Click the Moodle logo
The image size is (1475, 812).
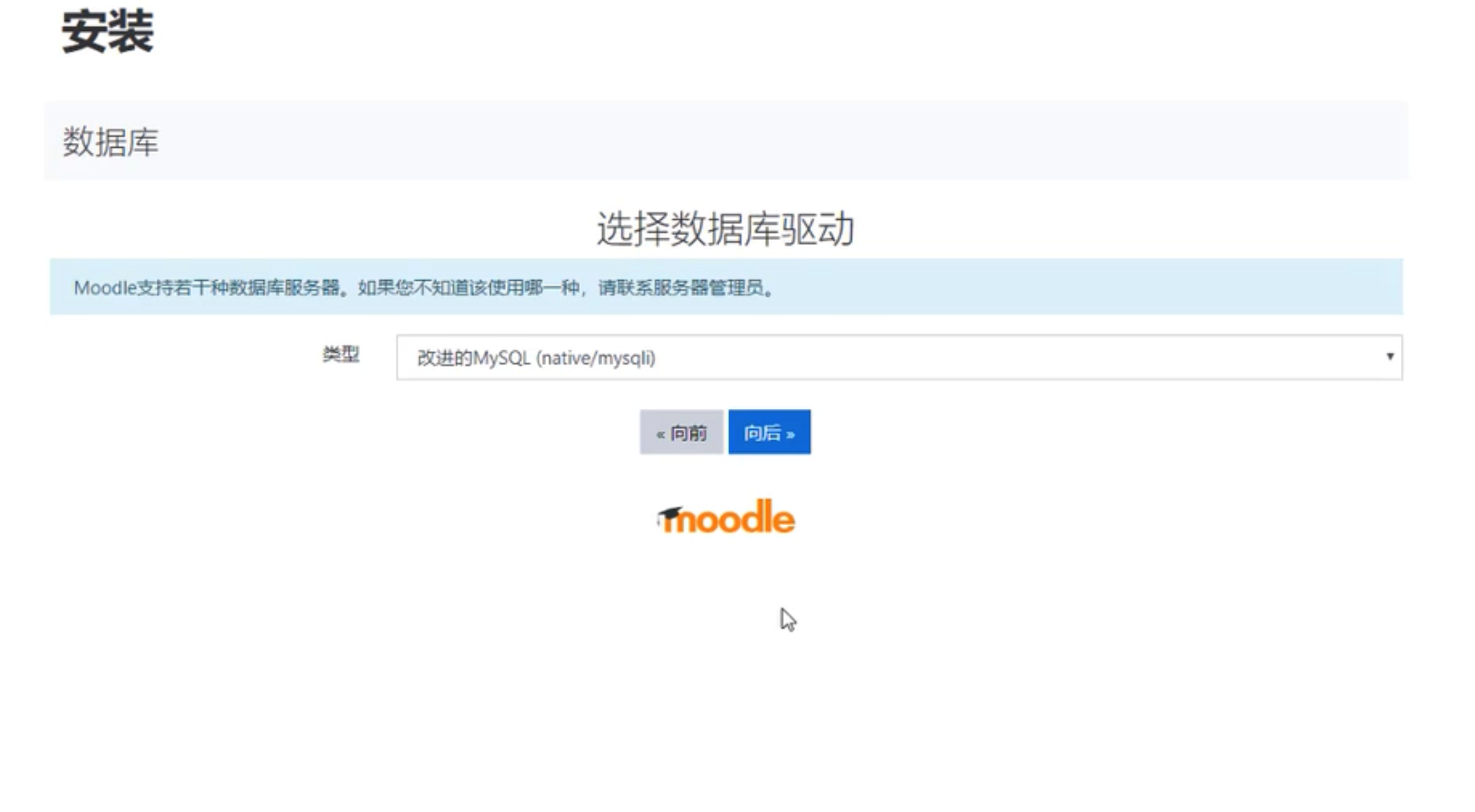[x=726, y=518]
